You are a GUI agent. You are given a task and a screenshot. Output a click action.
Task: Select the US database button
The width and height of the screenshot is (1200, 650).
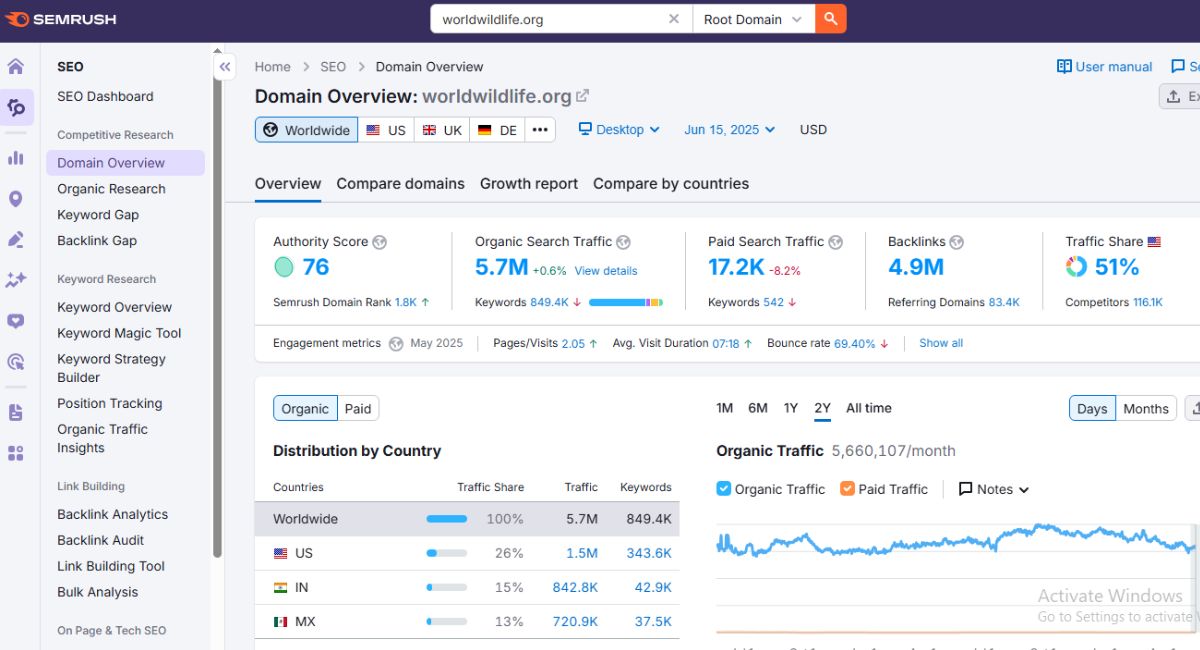click(x=386, y=130)
